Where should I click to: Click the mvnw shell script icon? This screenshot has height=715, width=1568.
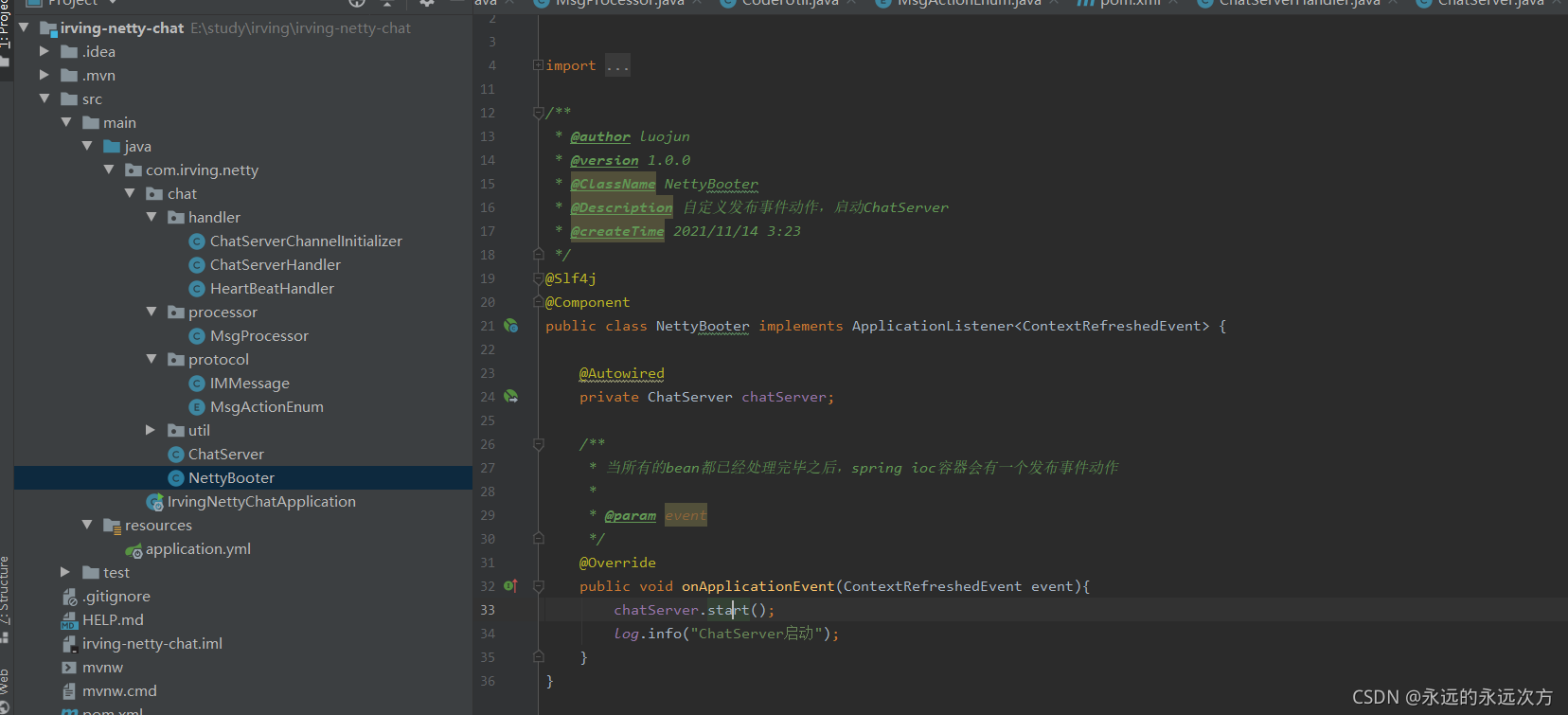point(69,668)
